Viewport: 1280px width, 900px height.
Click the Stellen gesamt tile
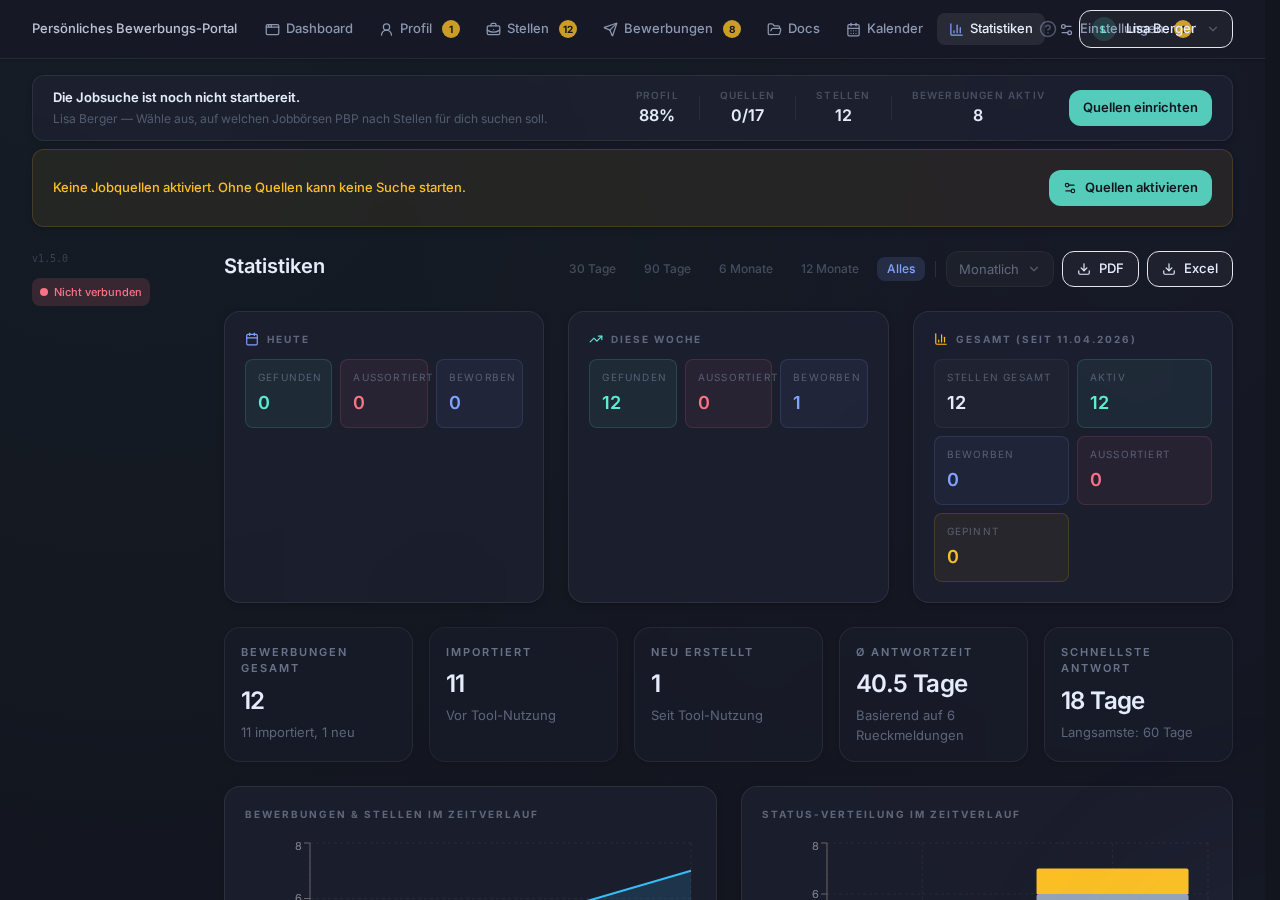tap(1001, 393)
